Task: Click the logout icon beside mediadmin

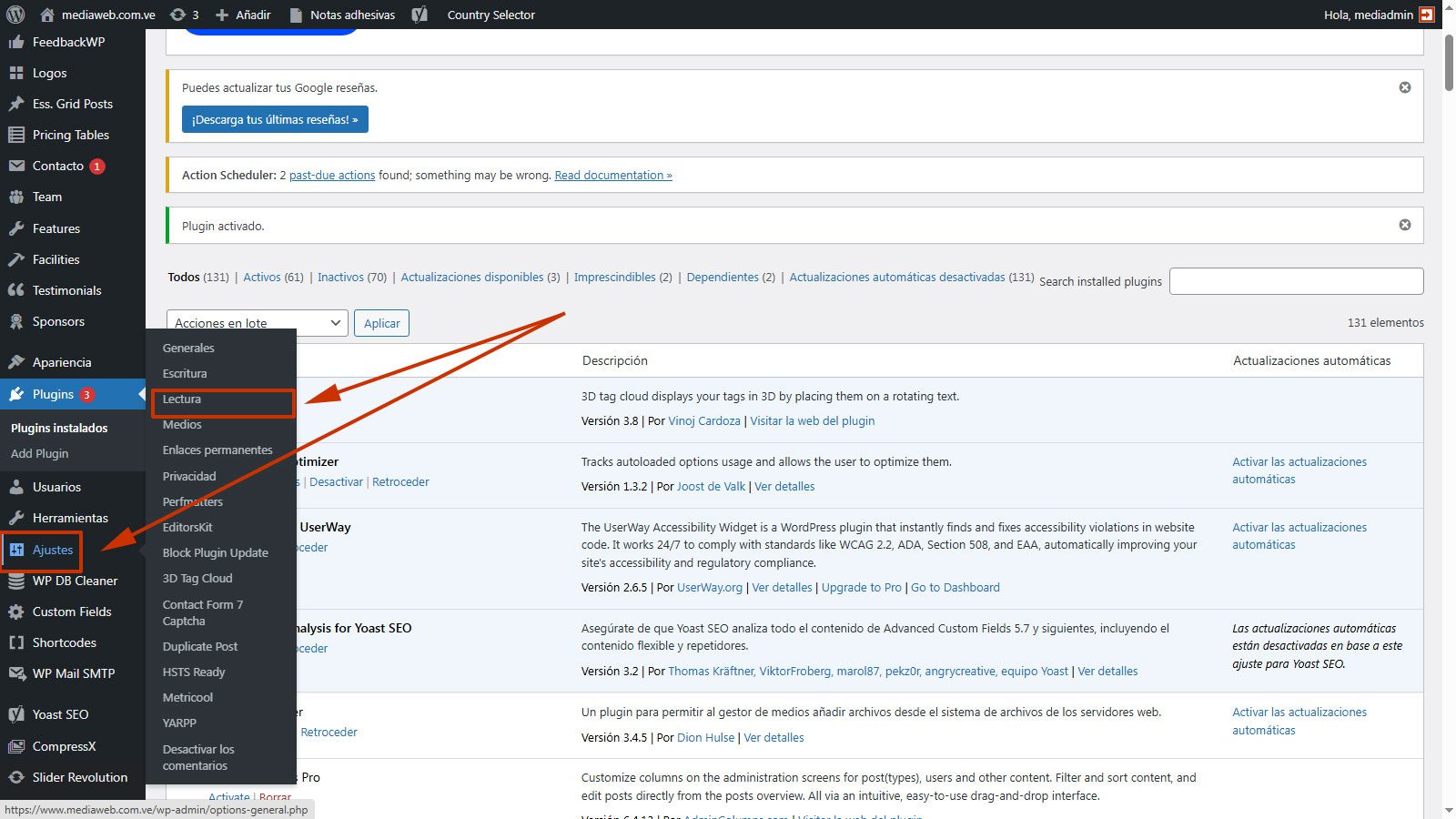Action: (x=1427, y=15)
